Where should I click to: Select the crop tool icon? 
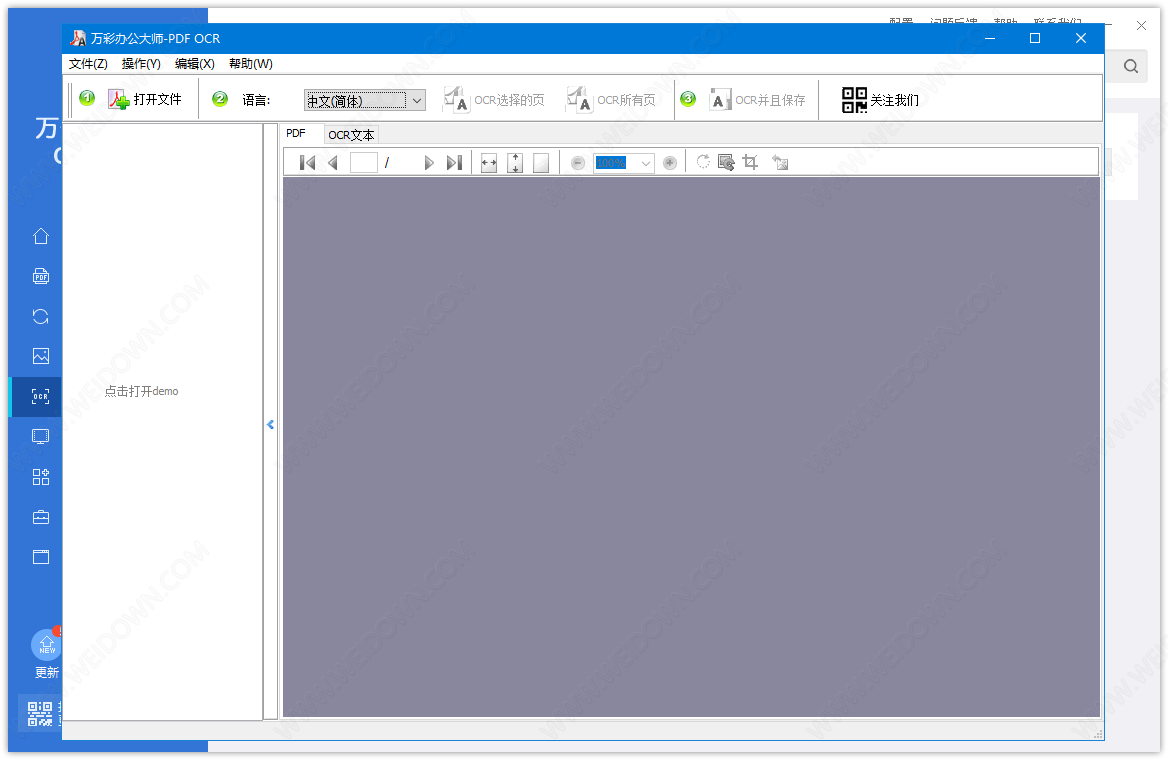pos(751,162)
